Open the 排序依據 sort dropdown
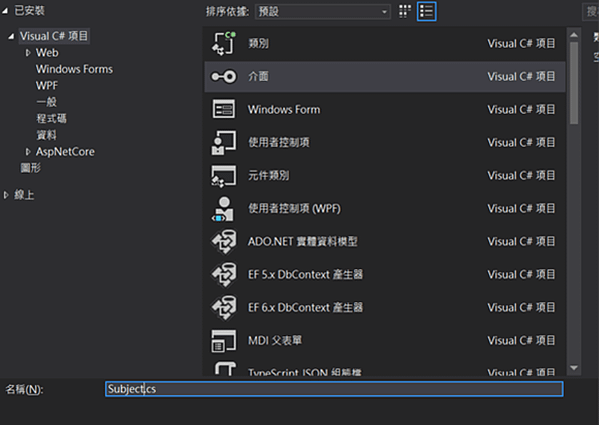This screenshot has height=425, width=599. point(323,11)
